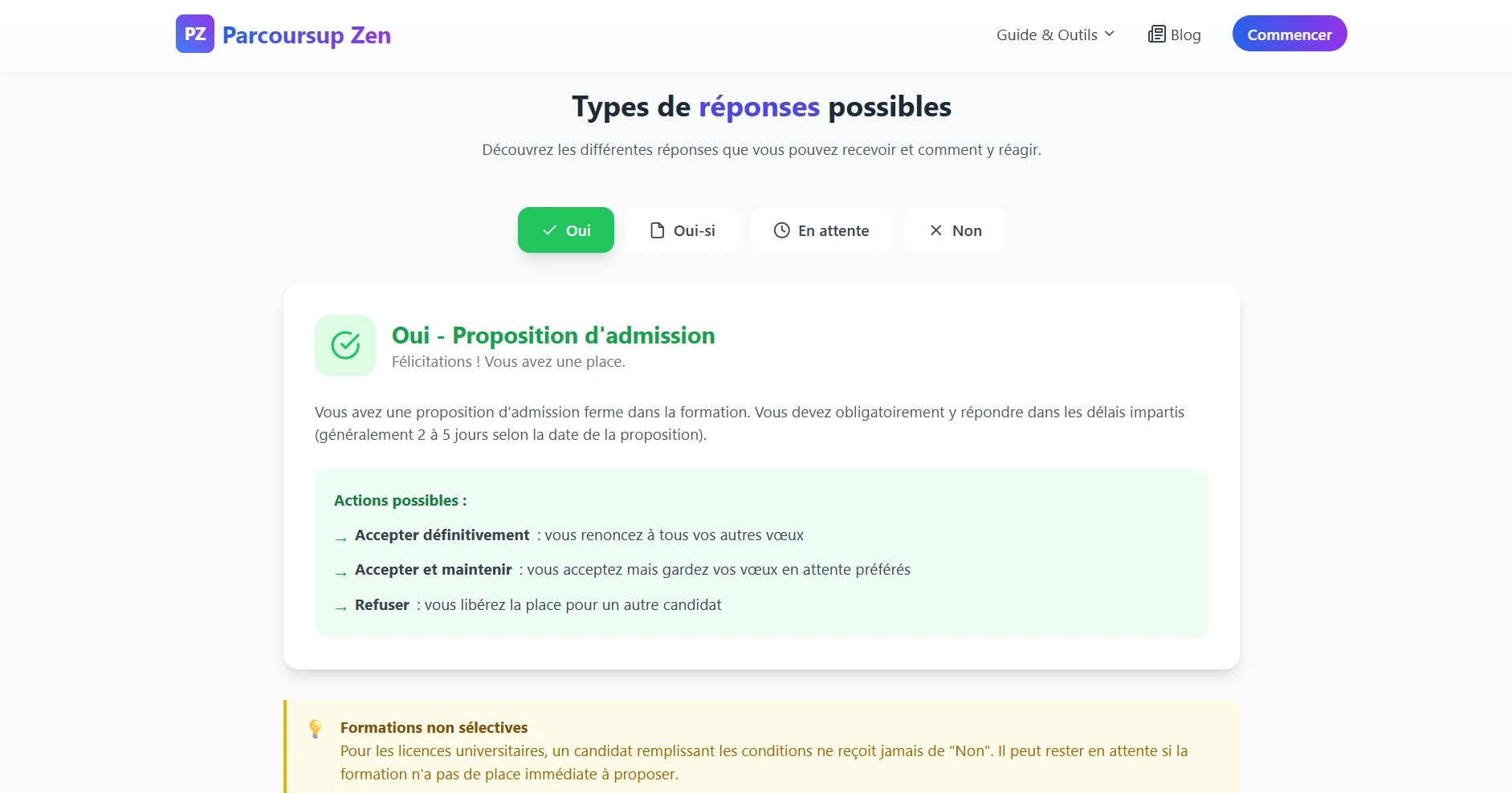
Task: Click the document icon in Oui-si tab
Action: point(657,230)
